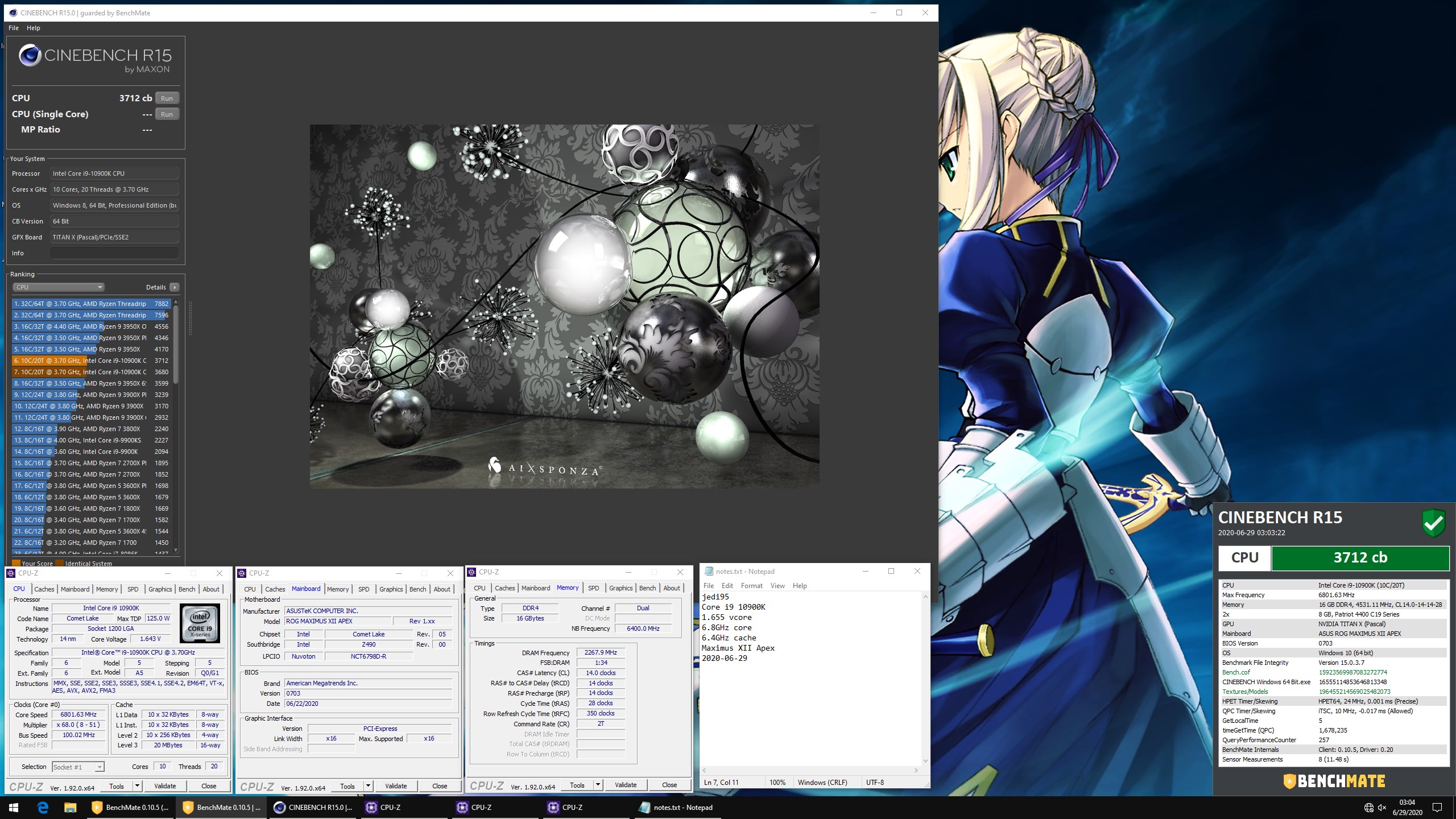The image size is (1456, 819).
Task: Open the Bench tab in the CPU-Z Mainboard window
Action: 417,589
